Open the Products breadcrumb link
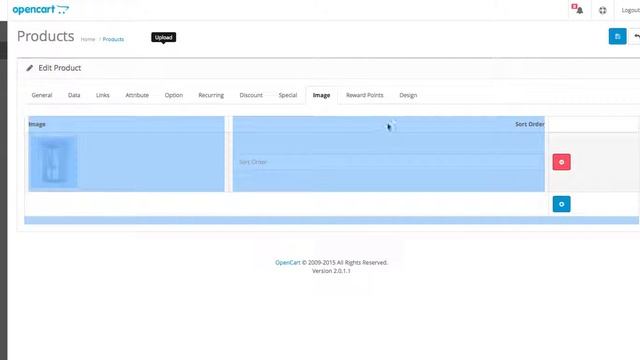640x360 pixels. 113,39
